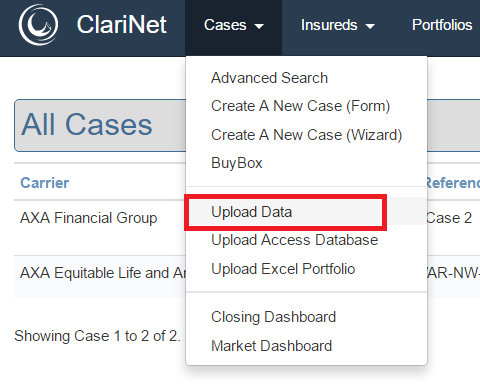
Task: Sort by the Reference column header
Action: [453, 183]
